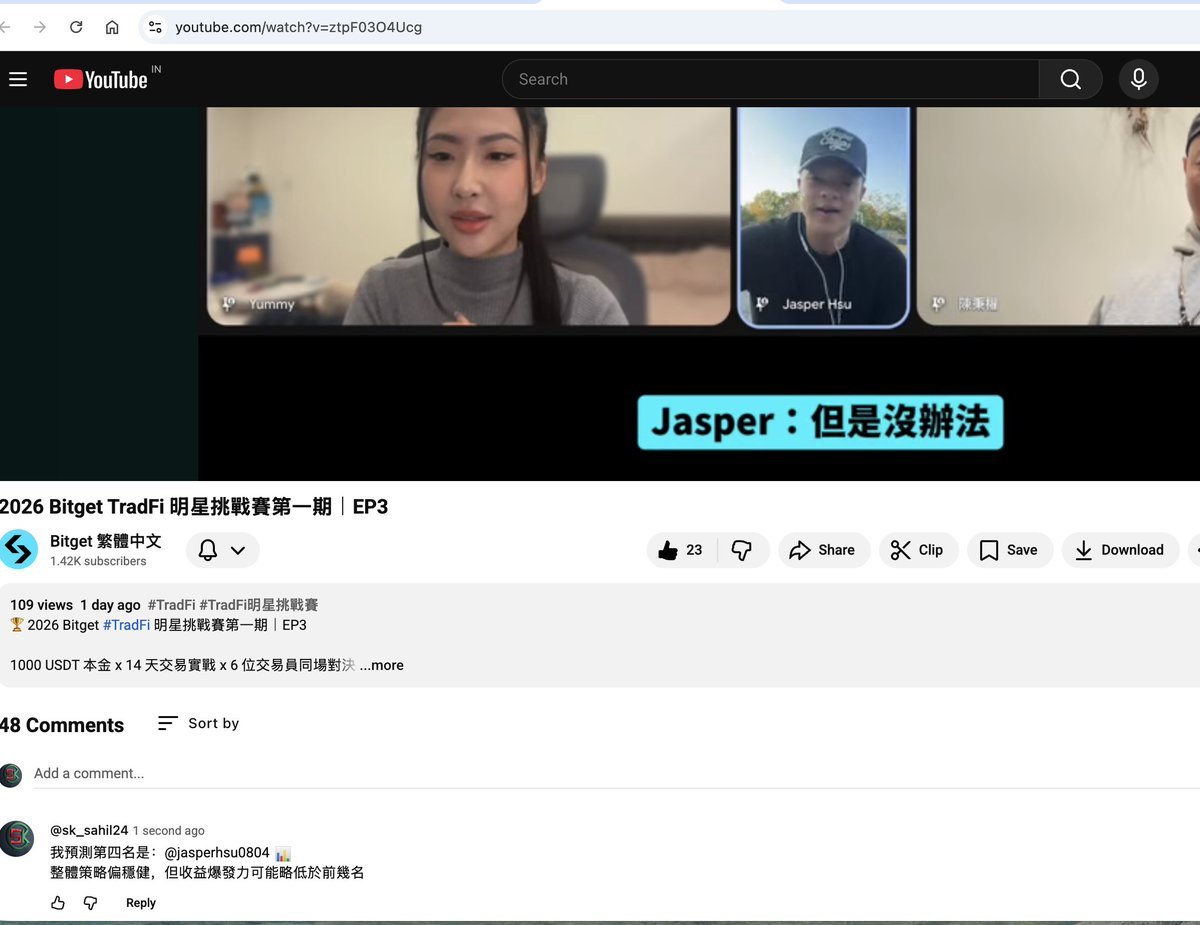Start voice search with microphone icon
The image size is (1200, 925).
[x=1138, y=79]
